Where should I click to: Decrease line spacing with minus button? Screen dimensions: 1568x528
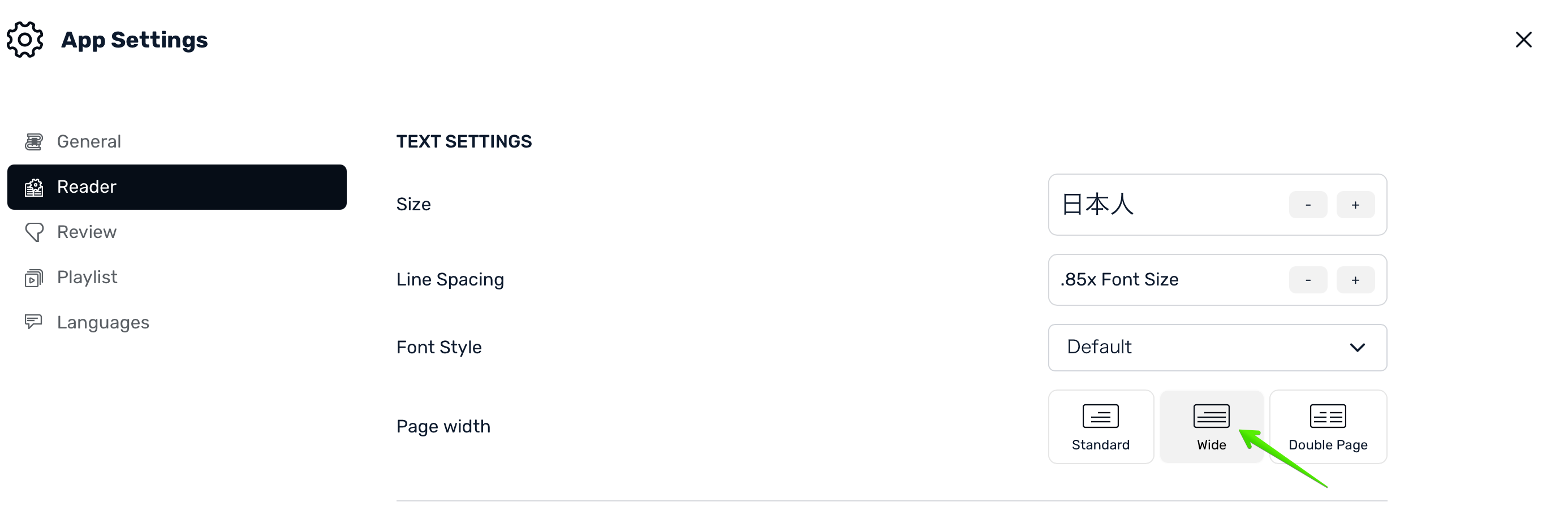tap(1307, 280)
